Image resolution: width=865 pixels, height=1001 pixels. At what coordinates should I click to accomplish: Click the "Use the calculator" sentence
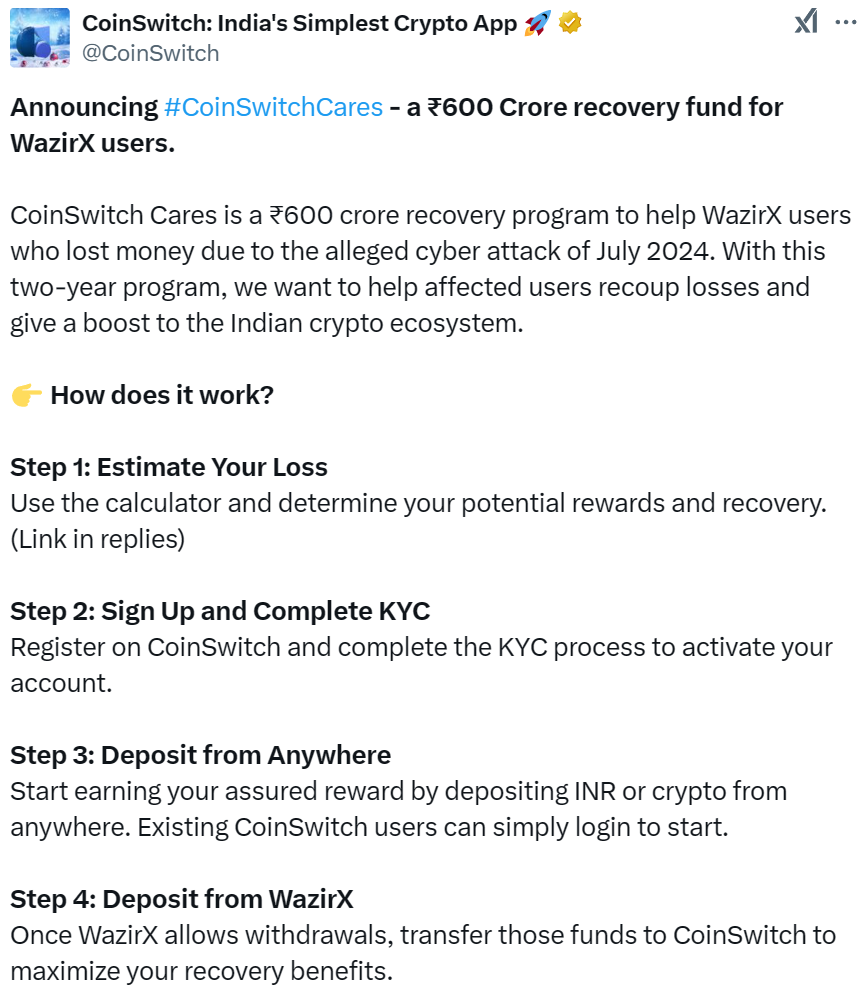click(418, 503)
